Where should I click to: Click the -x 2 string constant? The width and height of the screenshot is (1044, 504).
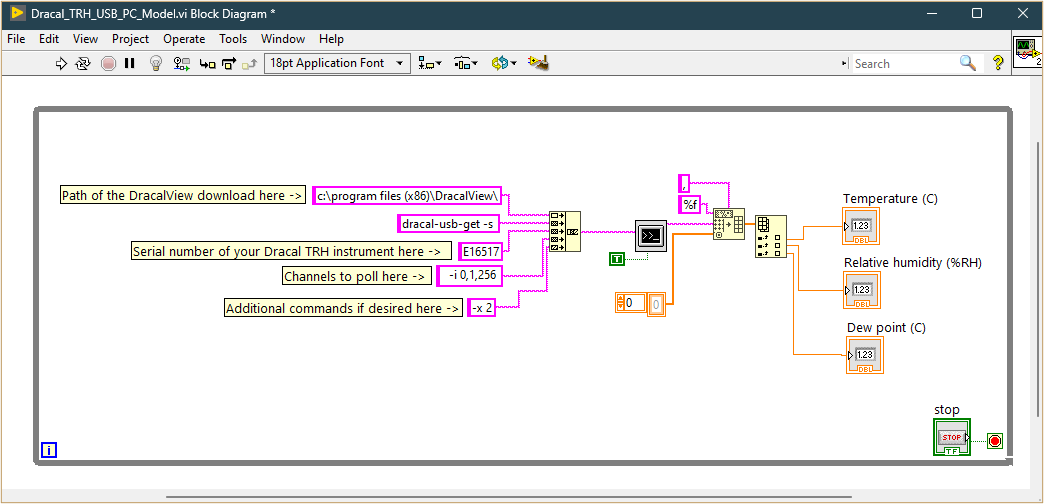[x=481, y=308]
